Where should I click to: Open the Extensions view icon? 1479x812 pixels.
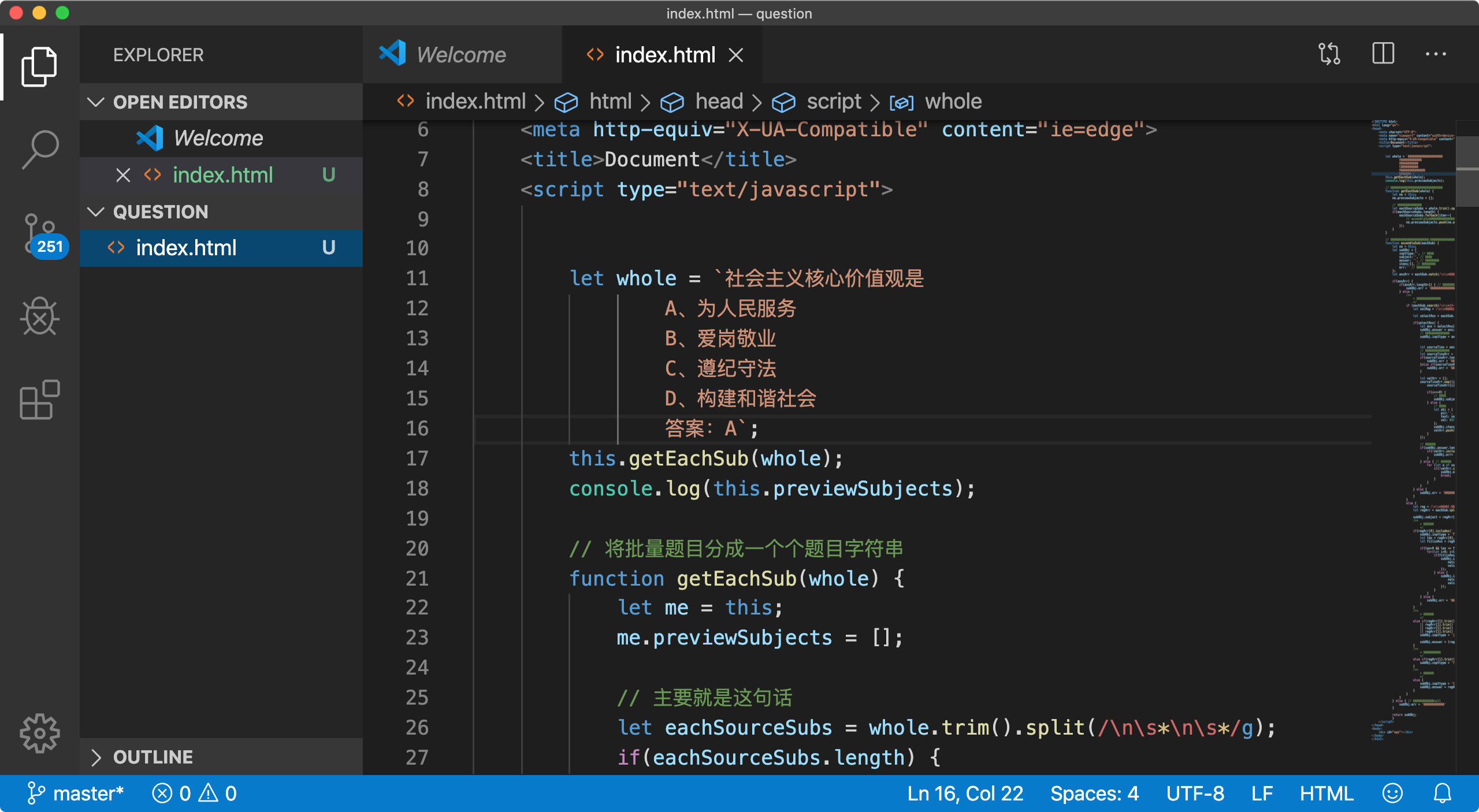click(x=39, y=400)
